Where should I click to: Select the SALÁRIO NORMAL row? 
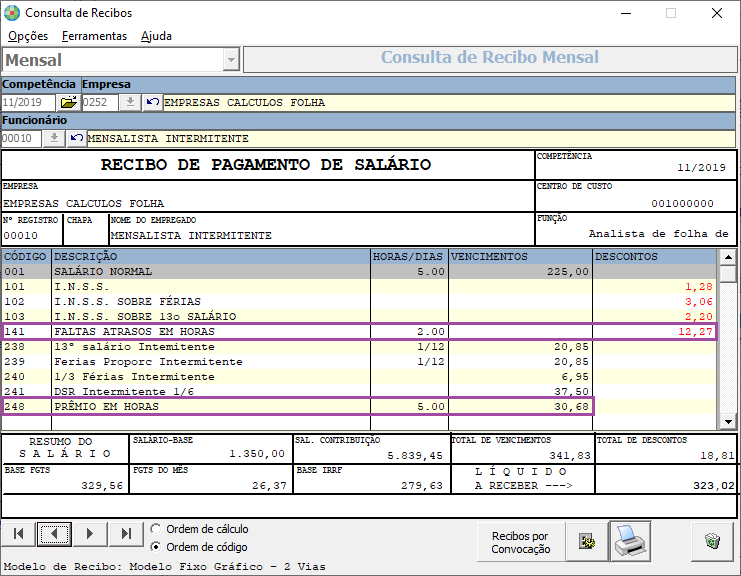[x=359, y=272]
